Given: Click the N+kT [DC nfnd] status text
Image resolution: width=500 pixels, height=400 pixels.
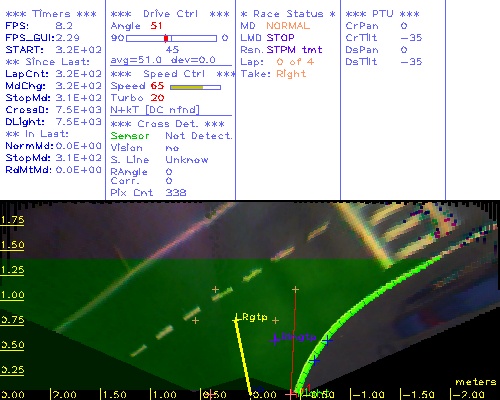Looking at the screenshot, I should tap(155, 110).
